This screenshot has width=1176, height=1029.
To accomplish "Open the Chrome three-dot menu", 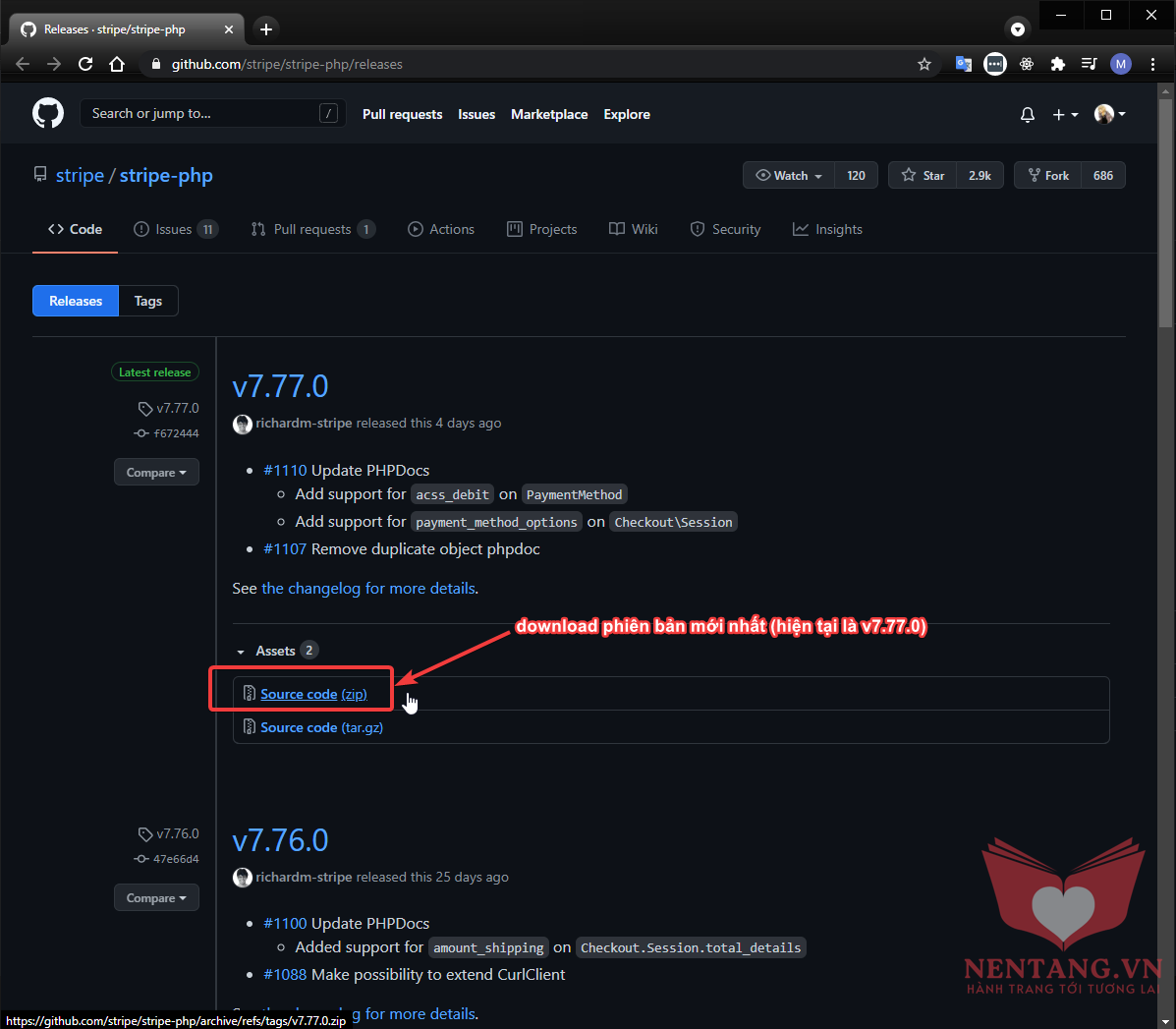I will click(1152, 64).
